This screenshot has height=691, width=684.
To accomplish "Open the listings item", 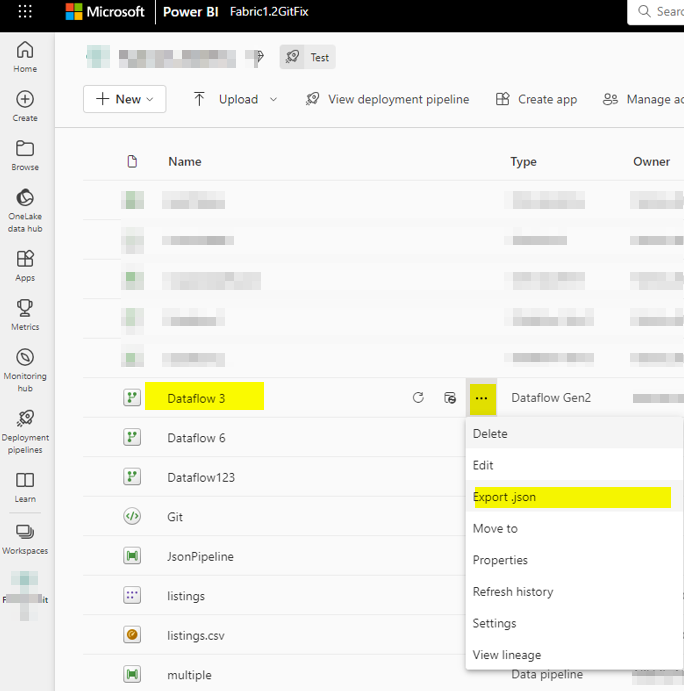I will 186,596.
